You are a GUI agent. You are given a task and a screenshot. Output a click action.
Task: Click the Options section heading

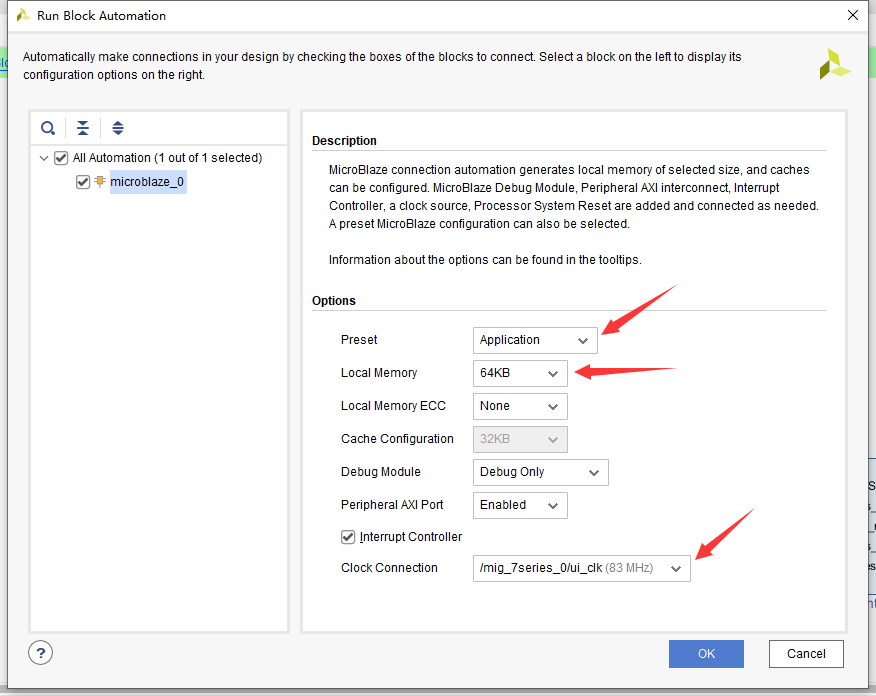coord(334,301)
